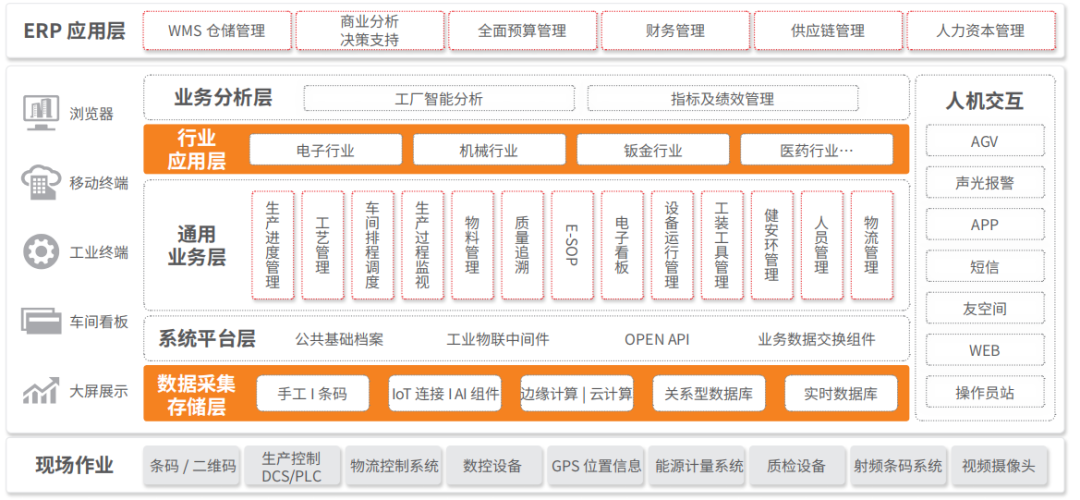
Task: Select the 操作员站 interaction box
Action: [984, 392]
